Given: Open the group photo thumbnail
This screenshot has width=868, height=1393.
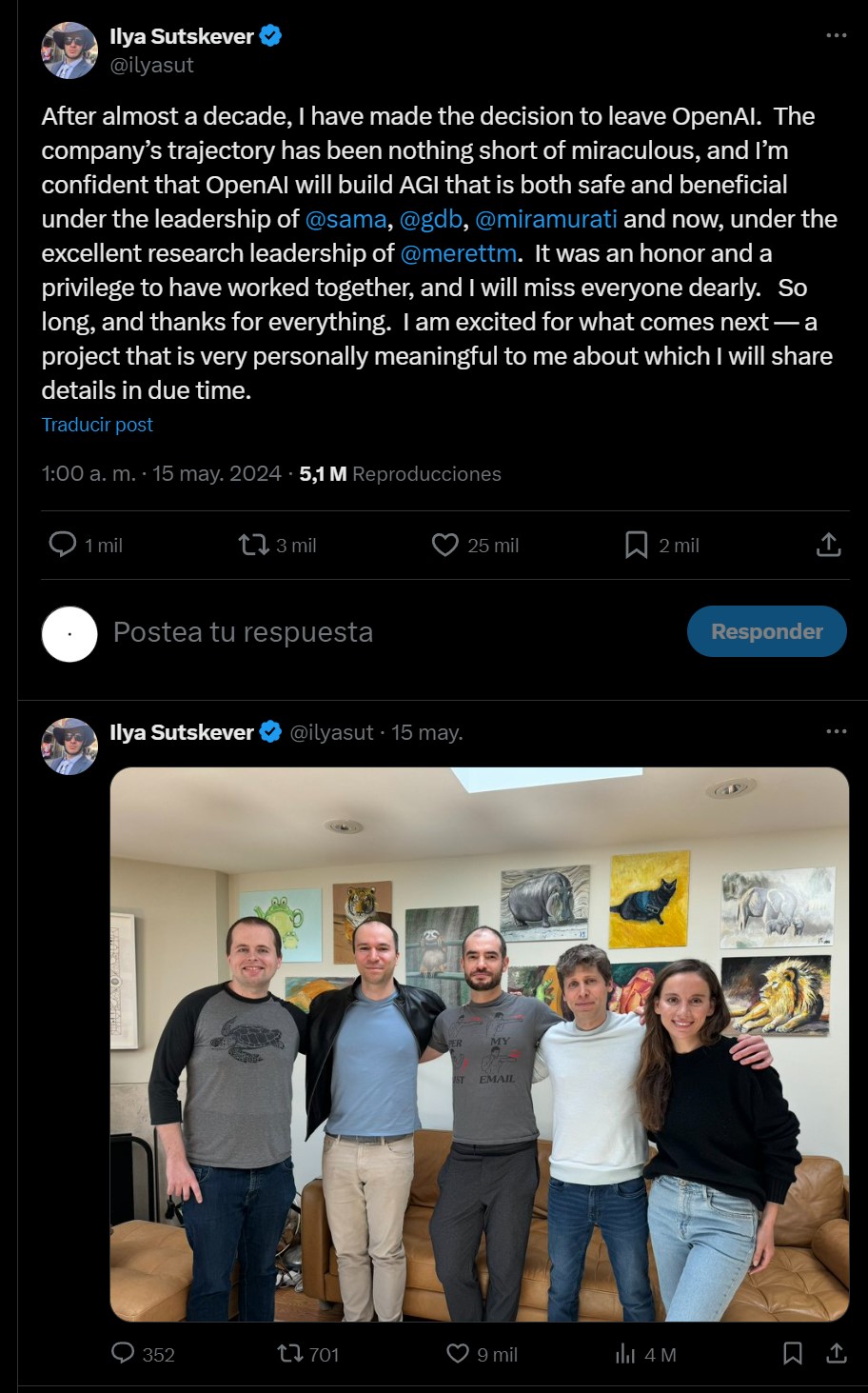Looking at the screenshot, I should coord(479,1044).
